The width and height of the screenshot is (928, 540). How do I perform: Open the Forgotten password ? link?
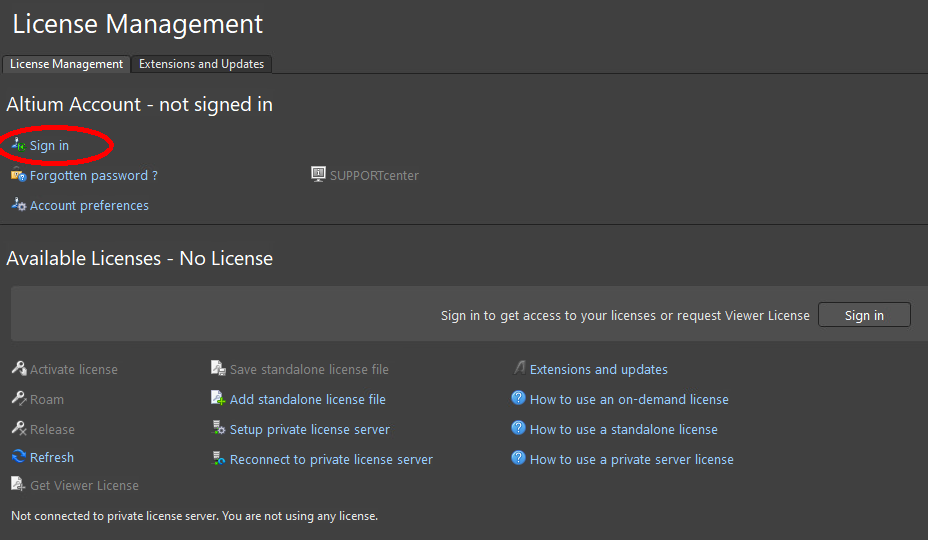[x=94, y=176]
